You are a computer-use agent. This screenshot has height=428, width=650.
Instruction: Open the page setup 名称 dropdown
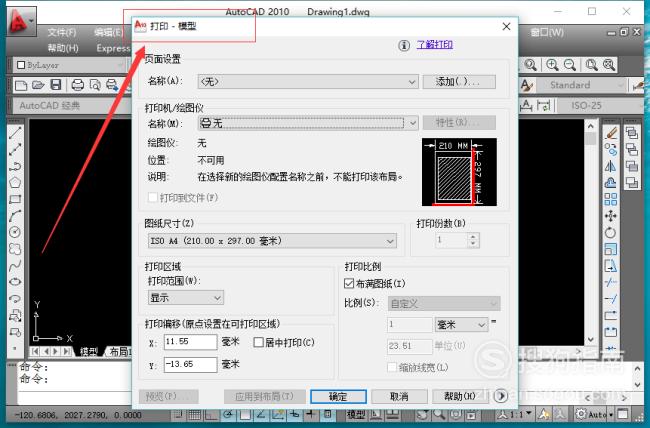(308, 82)
